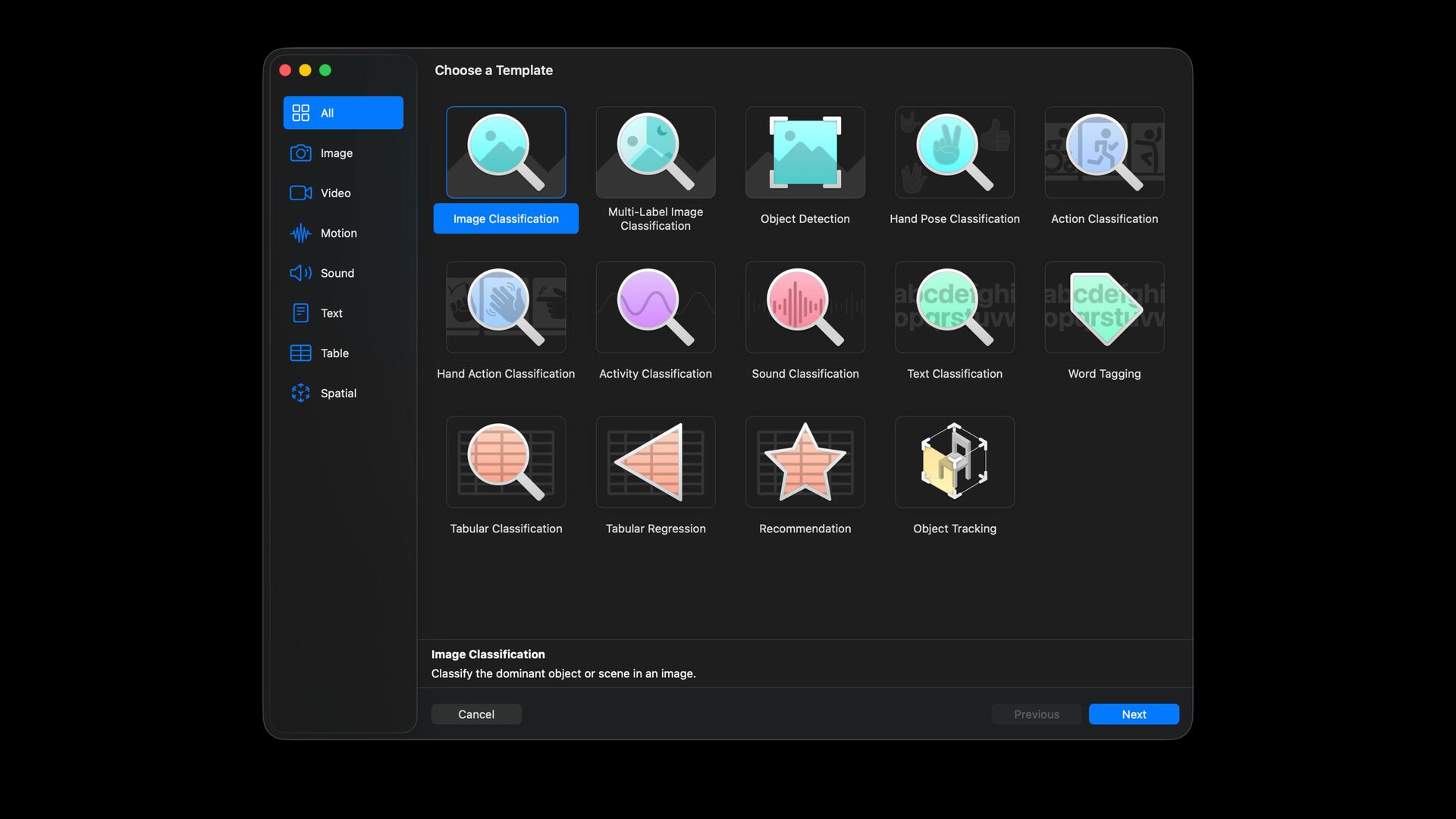1456x819 pixels.
Task: Pick the Recommendation star template icon
Action: click(805, 462)
